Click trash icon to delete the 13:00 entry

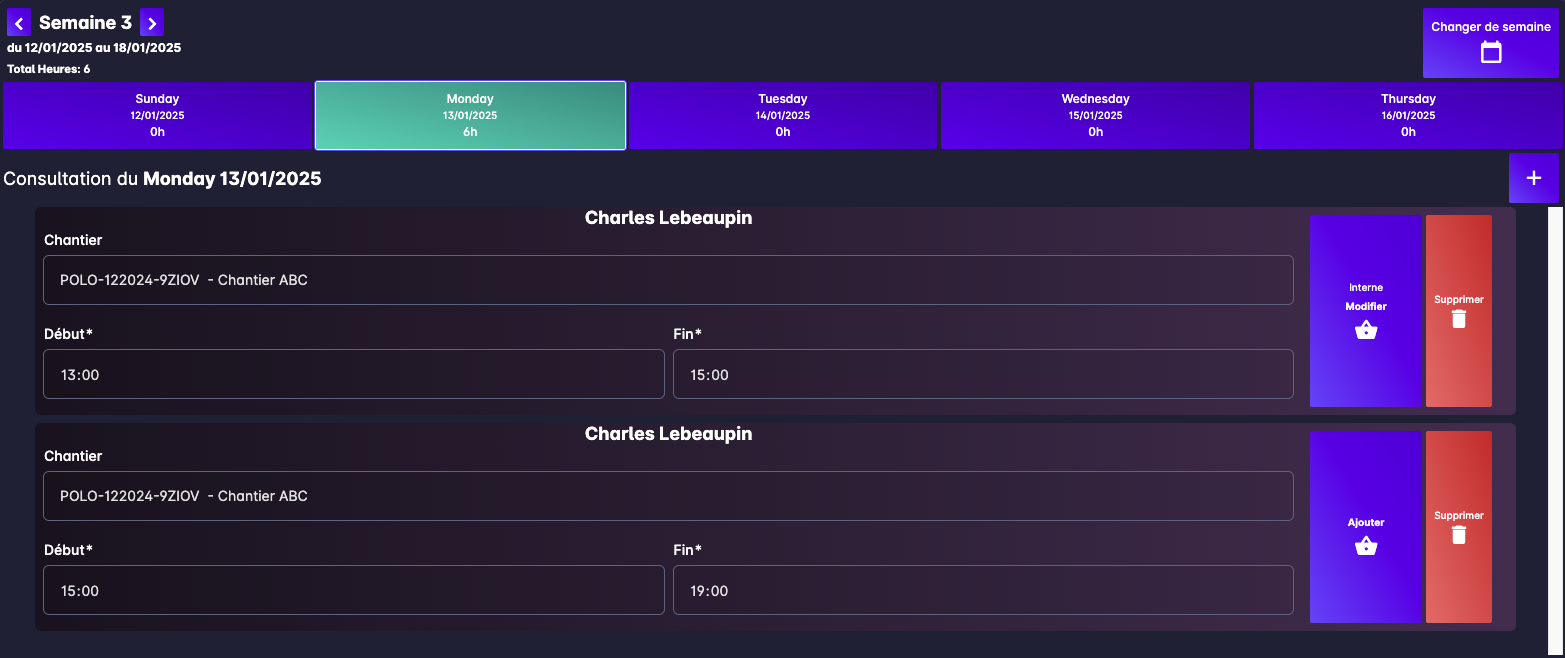(1458, 319)
